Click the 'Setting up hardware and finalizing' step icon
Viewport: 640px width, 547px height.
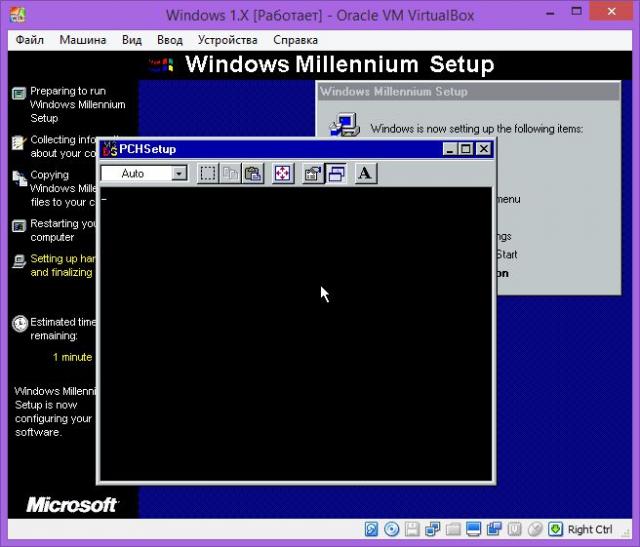(19, 261)
